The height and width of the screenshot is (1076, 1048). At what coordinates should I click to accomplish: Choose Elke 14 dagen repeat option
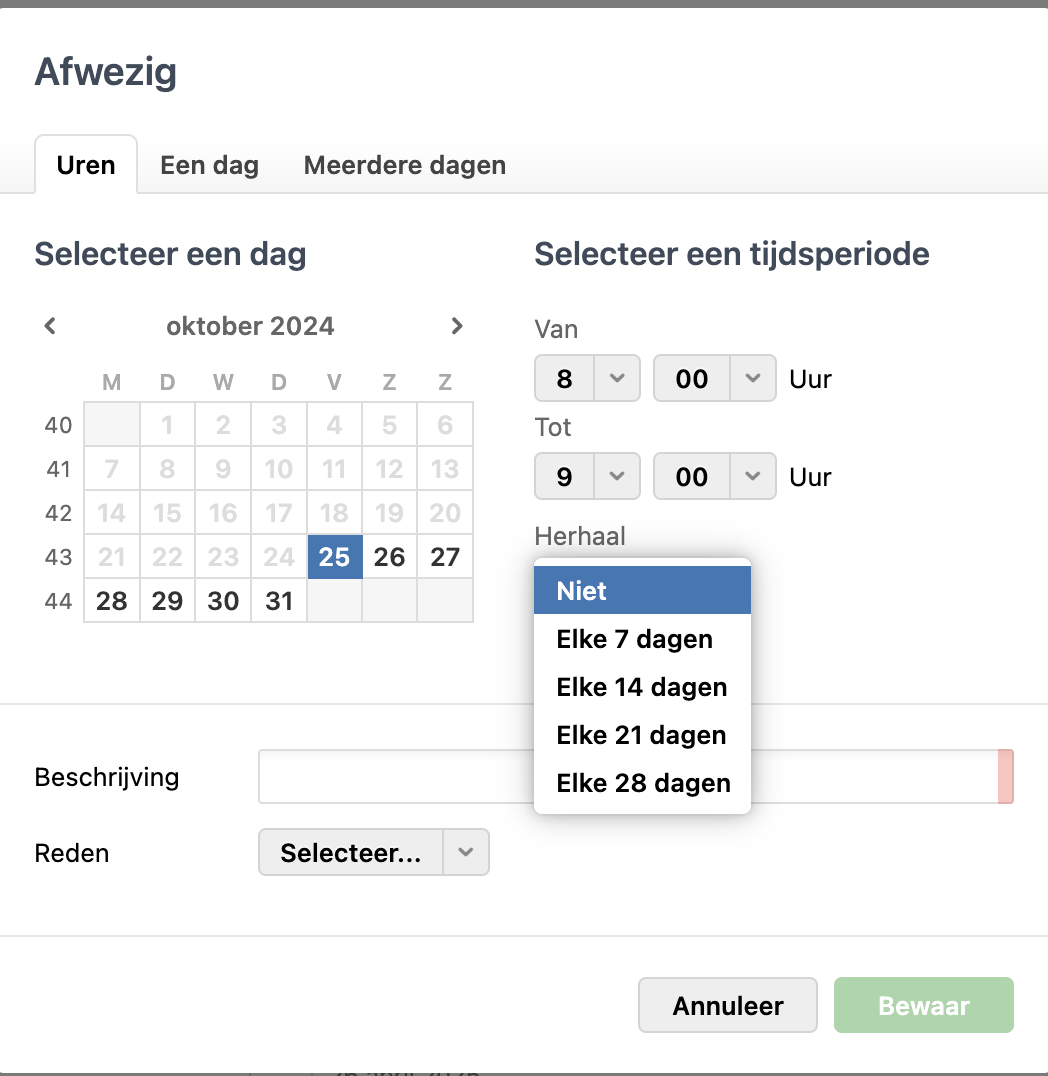tap(642, 687)
